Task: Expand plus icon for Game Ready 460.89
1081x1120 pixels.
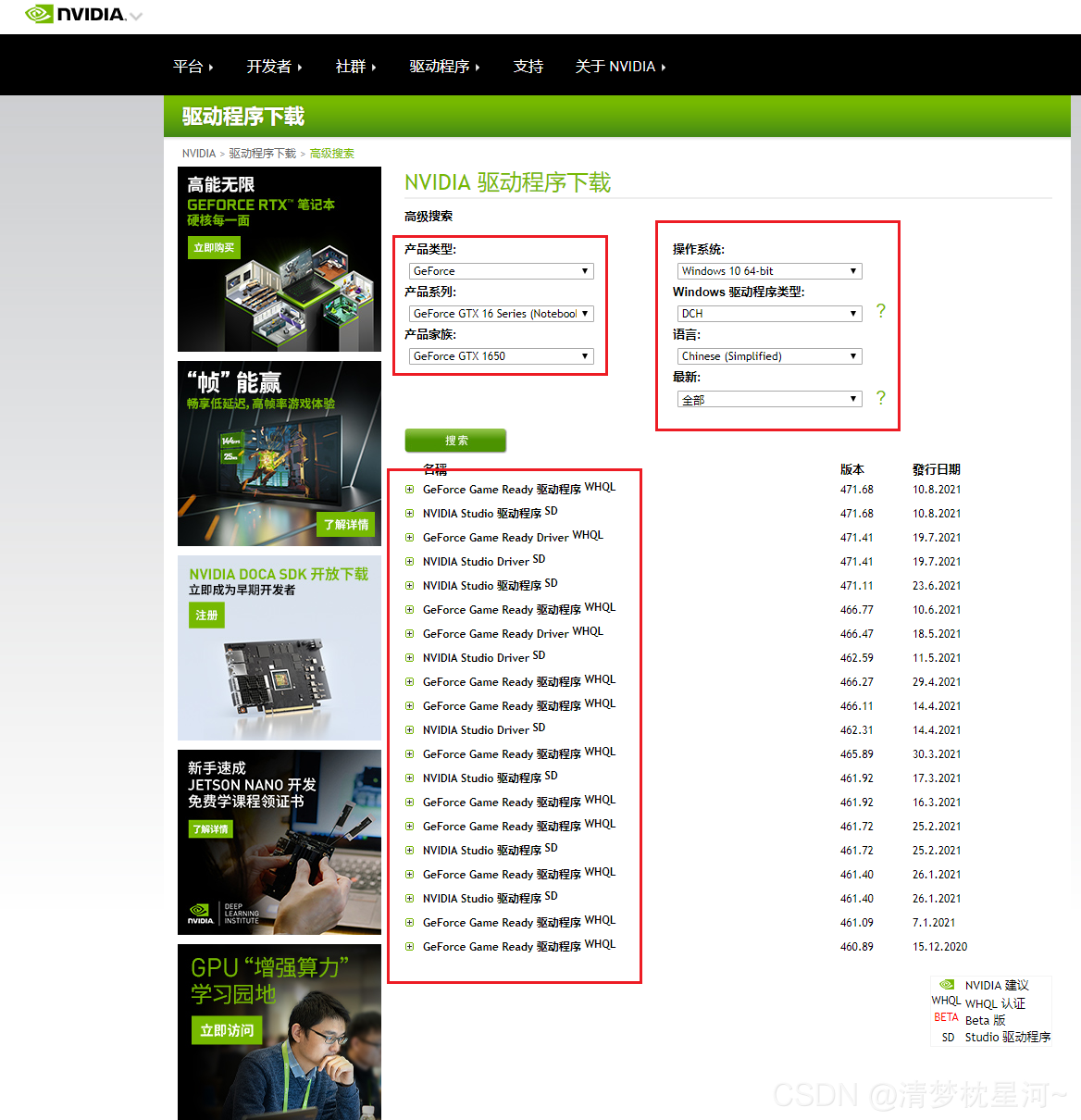Action: tap(409, 947)
